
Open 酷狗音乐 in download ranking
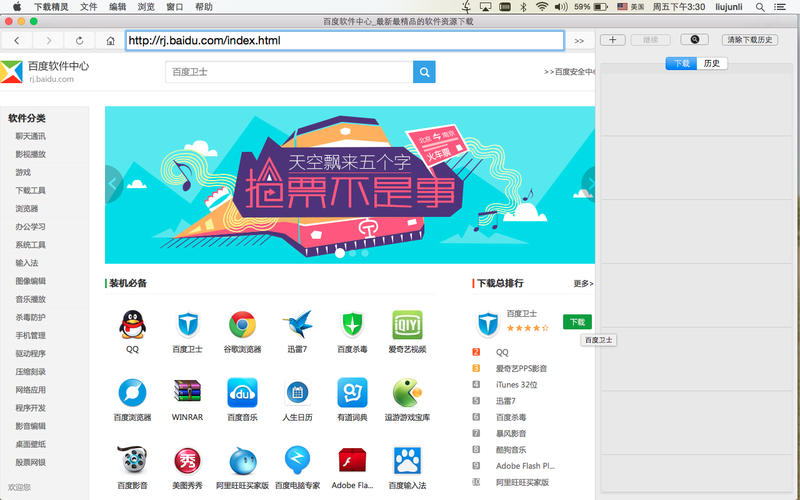tap(511, 450)
